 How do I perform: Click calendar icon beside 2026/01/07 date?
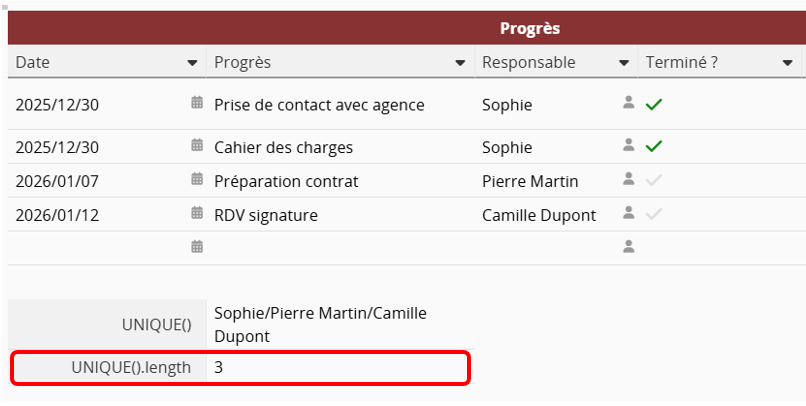(197, 180)
